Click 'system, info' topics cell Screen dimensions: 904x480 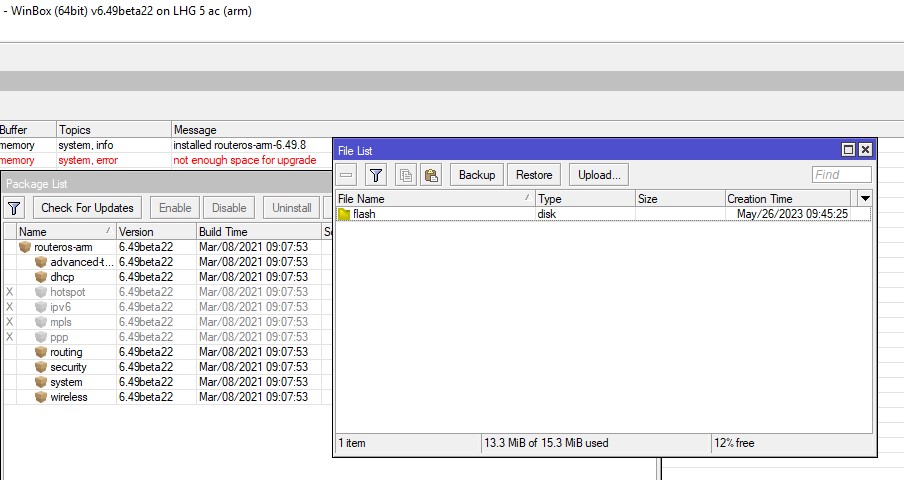[x=85, y=145]
